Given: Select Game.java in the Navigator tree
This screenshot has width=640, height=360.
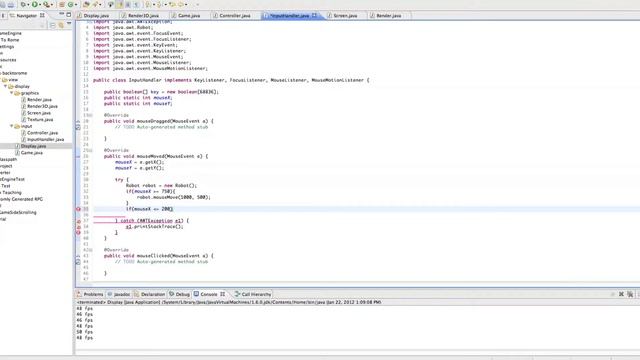Looking at the screenshot, I should tap(31, 152).
